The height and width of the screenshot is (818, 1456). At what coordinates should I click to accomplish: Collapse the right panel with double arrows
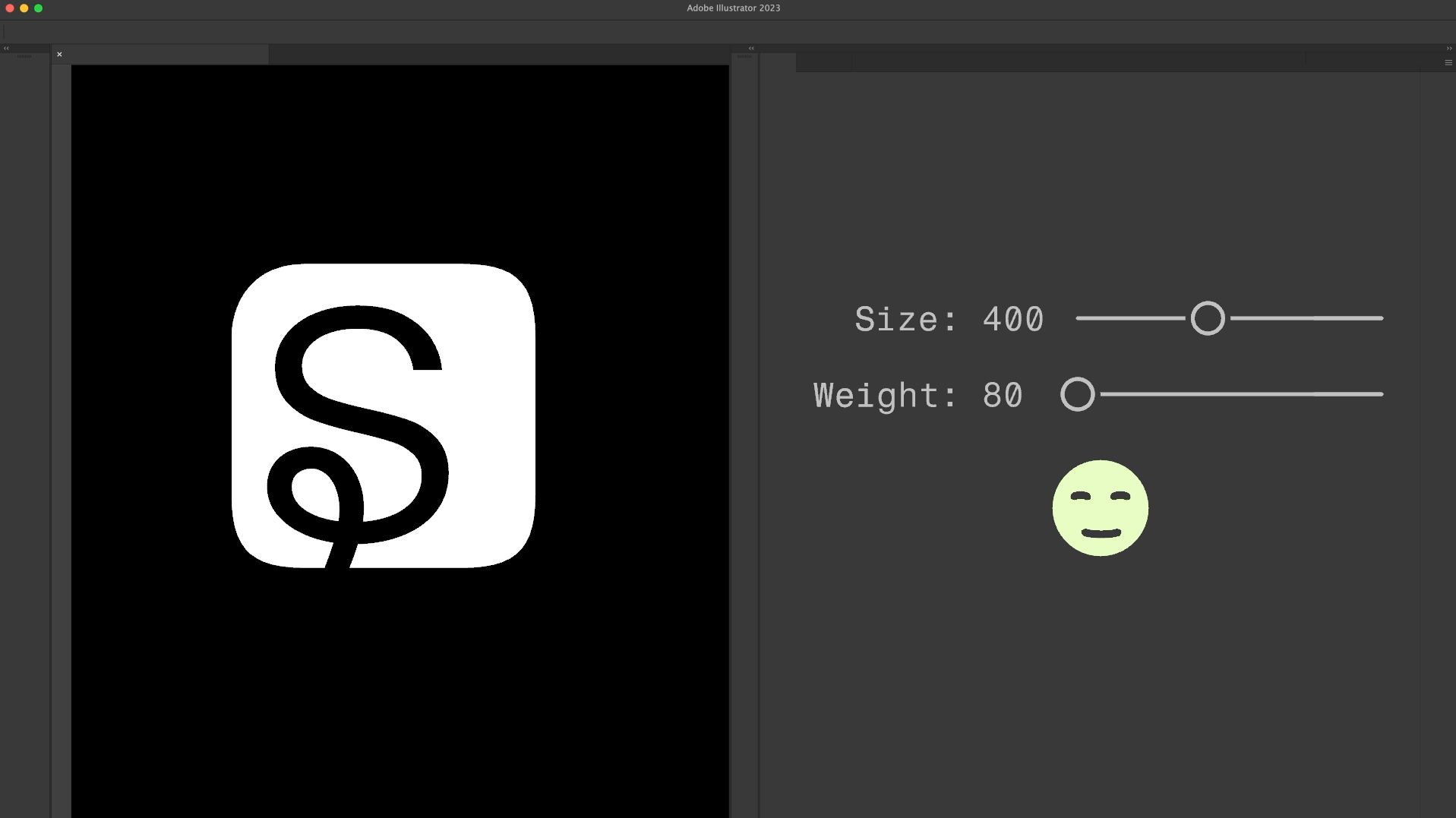click(1448, 48)
